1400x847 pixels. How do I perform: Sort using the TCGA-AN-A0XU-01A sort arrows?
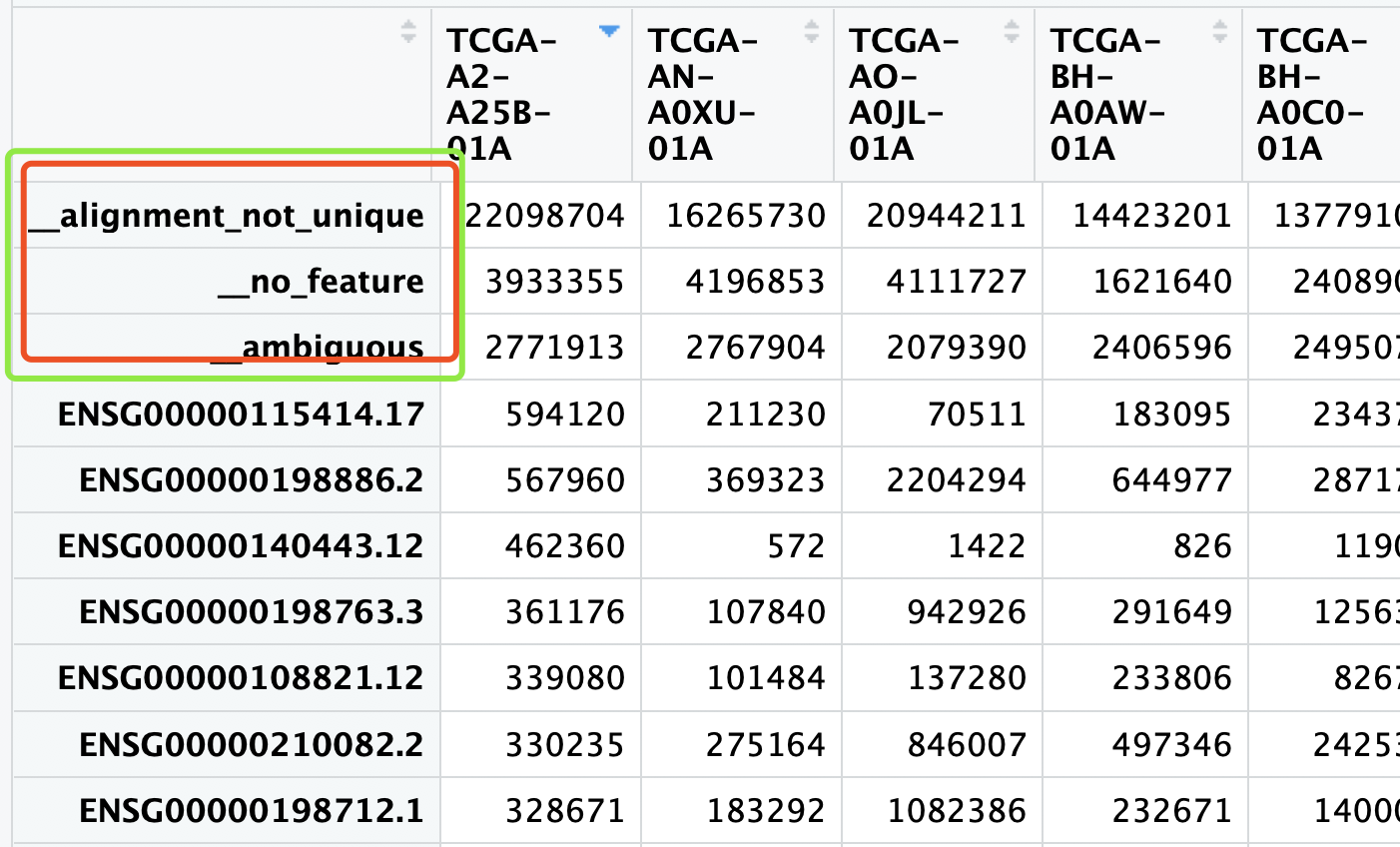click(812, 31)
